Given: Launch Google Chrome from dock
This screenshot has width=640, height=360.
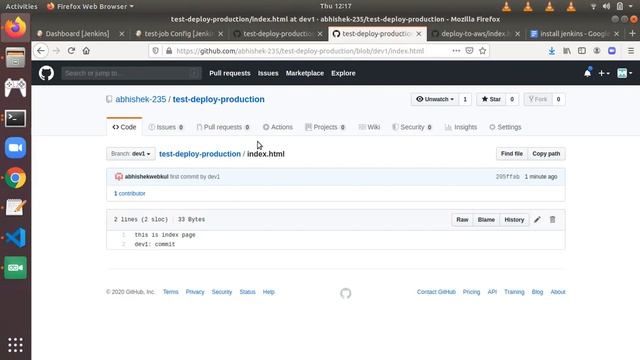Looking at the screenshot, I should point(16,178).
